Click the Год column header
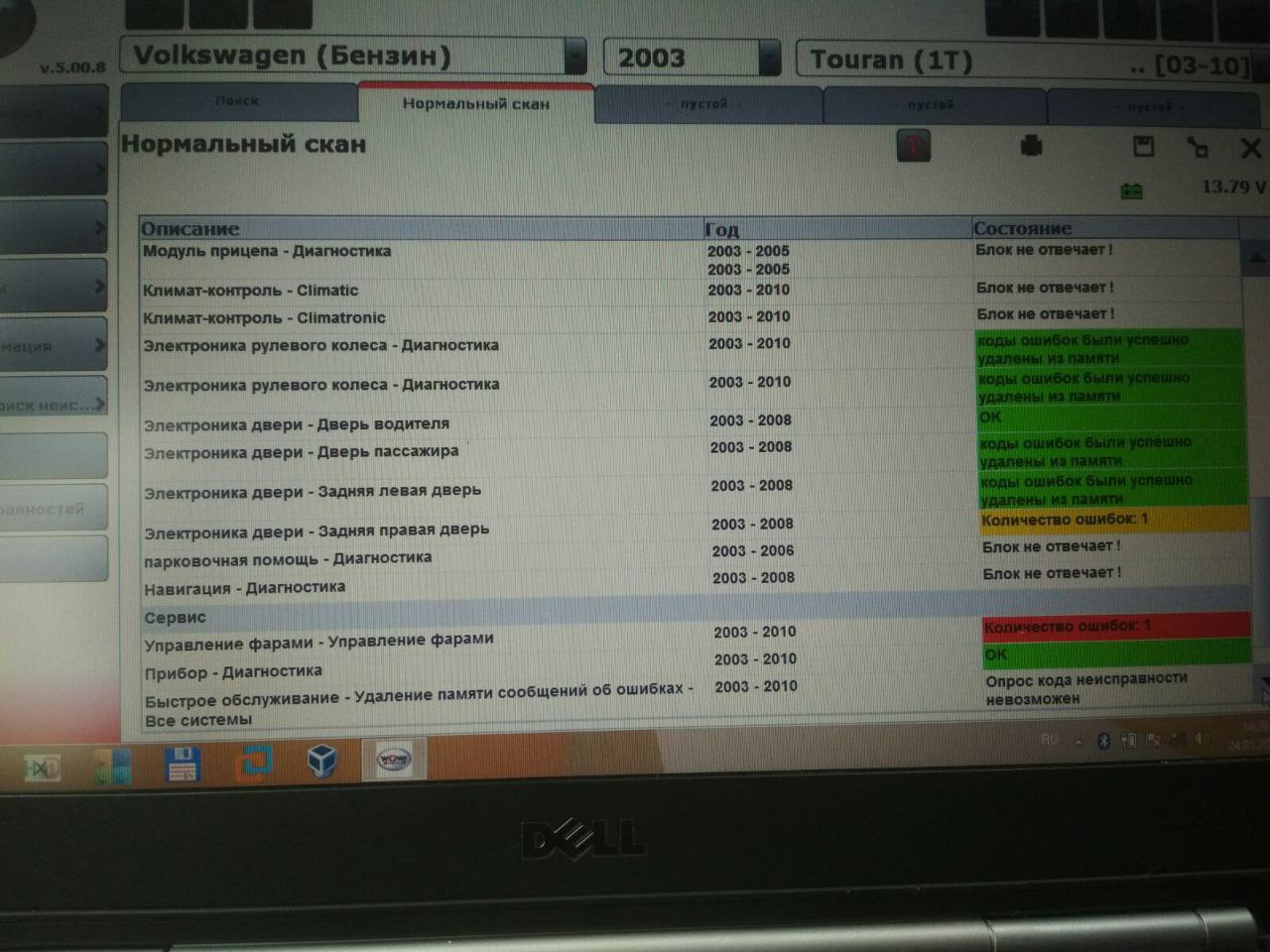The width and height of the screenshot is (1270, 952). point(836,228)
